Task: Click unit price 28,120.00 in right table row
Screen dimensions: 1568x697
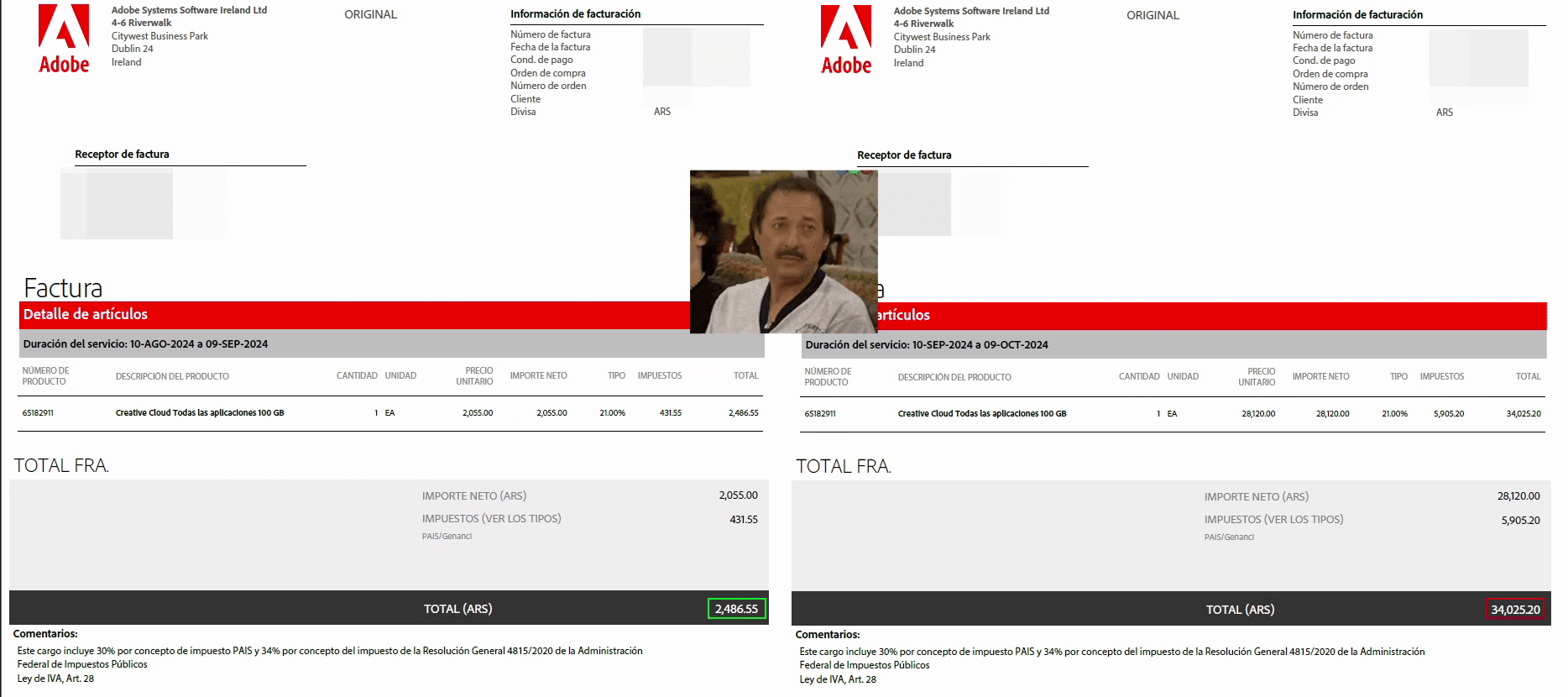Action: [x=1258, y=414]
